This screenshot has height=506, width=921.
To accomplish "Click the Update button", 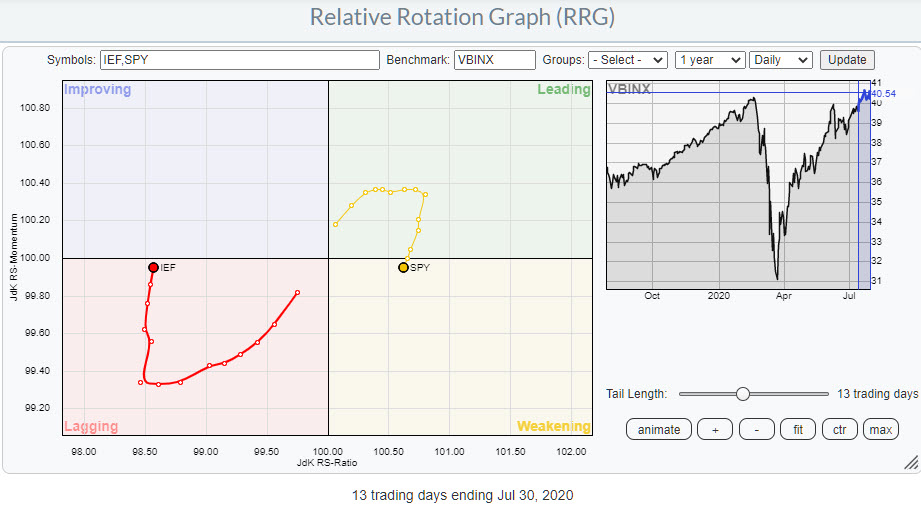I will click(847, 60).
